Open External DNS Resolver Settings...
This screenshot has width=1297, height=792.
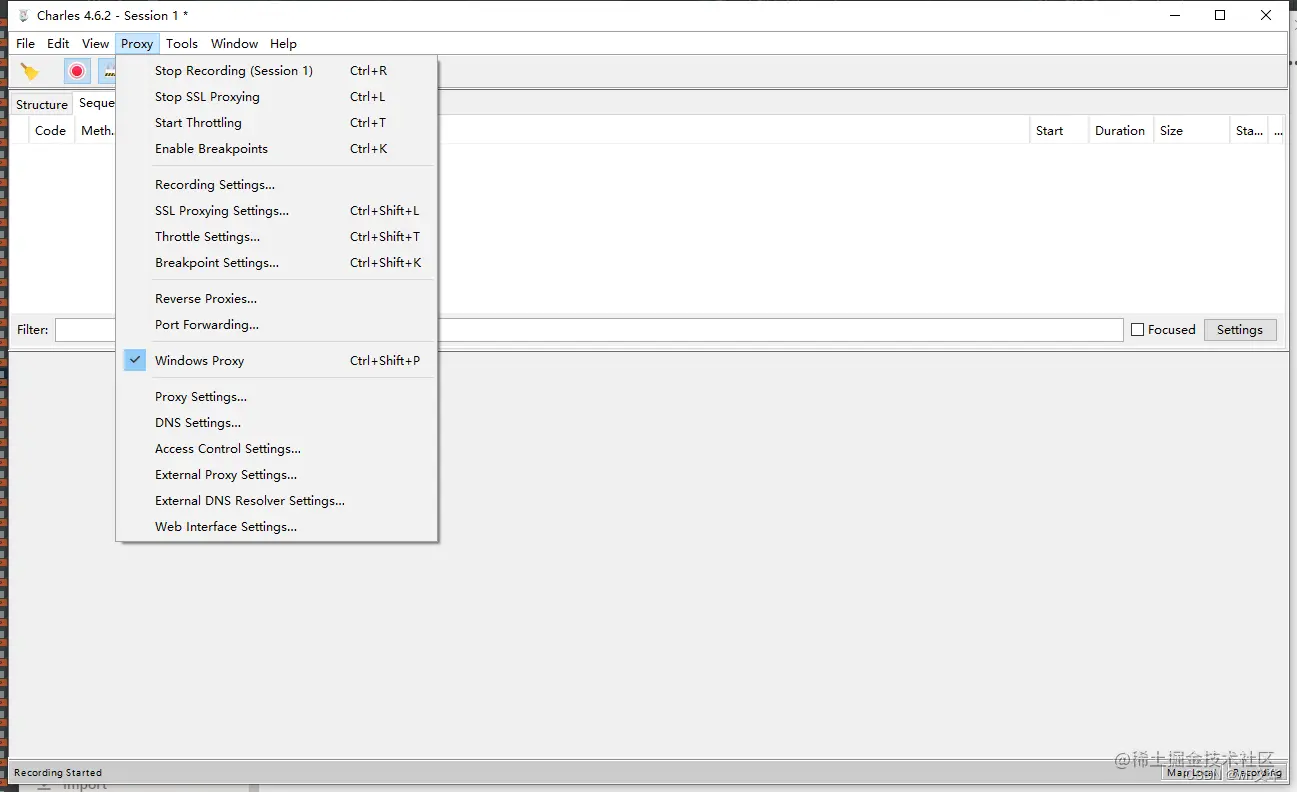coord(276,501)
